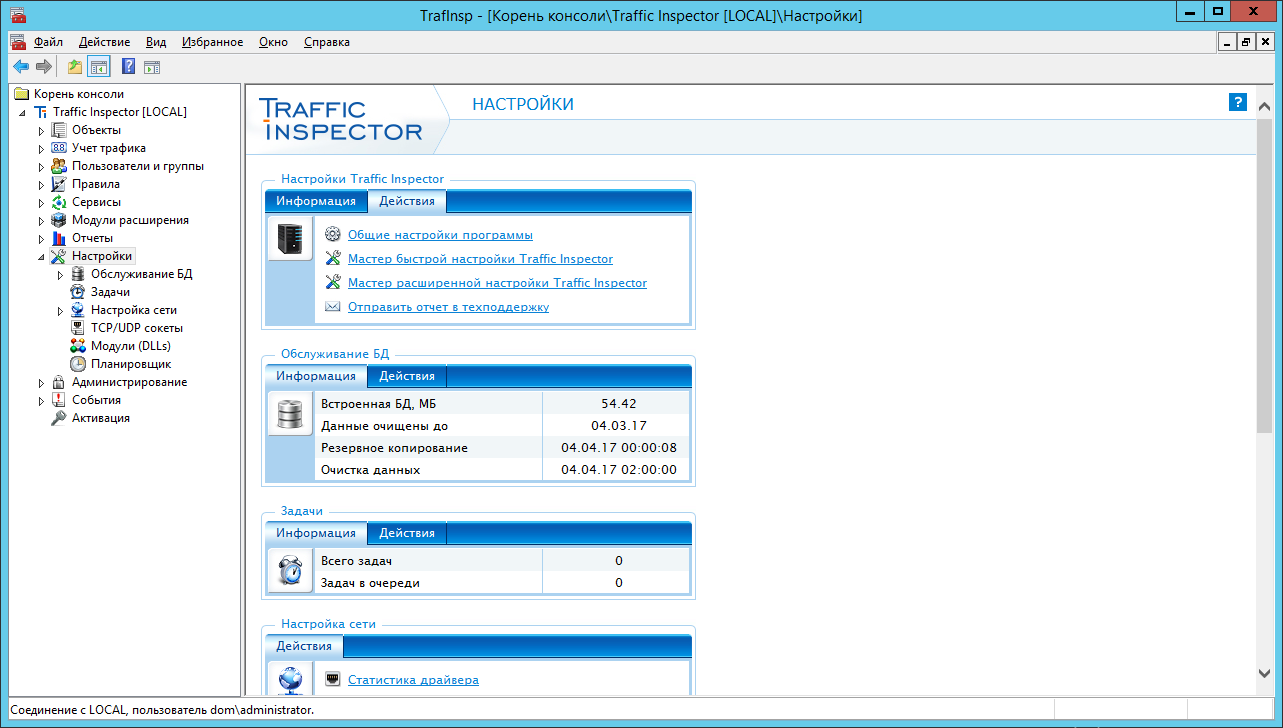The width and height of the screenshot is (1283, 728).
Task: Click the Учет трафика counter icon
Action: [59, 148]
